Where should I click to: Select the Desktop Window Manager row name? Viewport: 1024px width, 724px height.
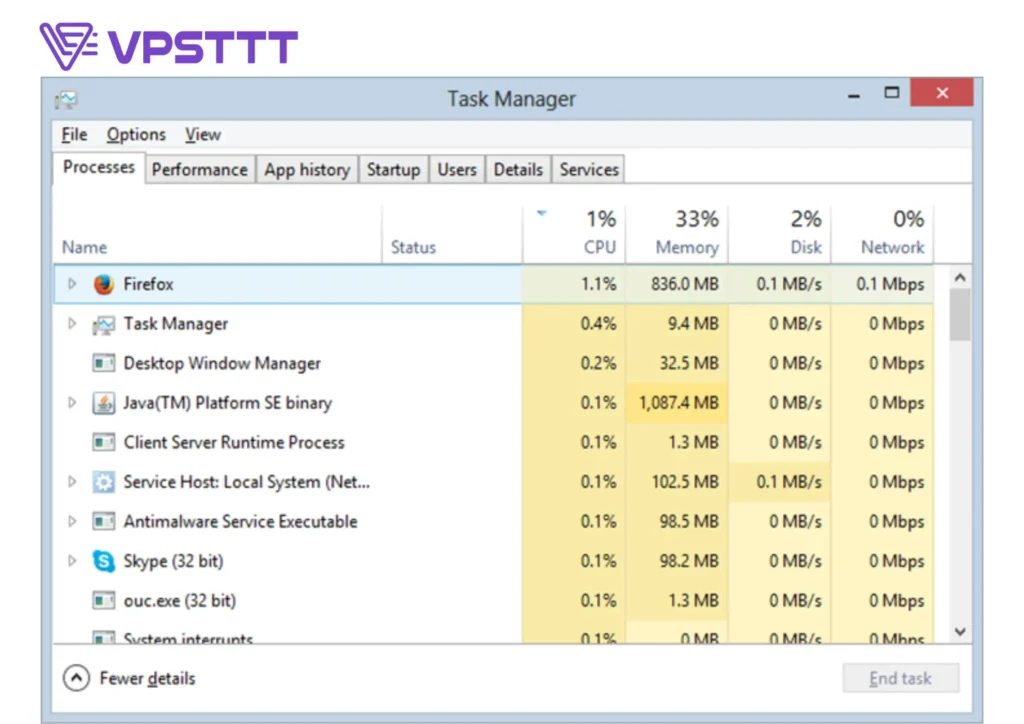(222, 364)
